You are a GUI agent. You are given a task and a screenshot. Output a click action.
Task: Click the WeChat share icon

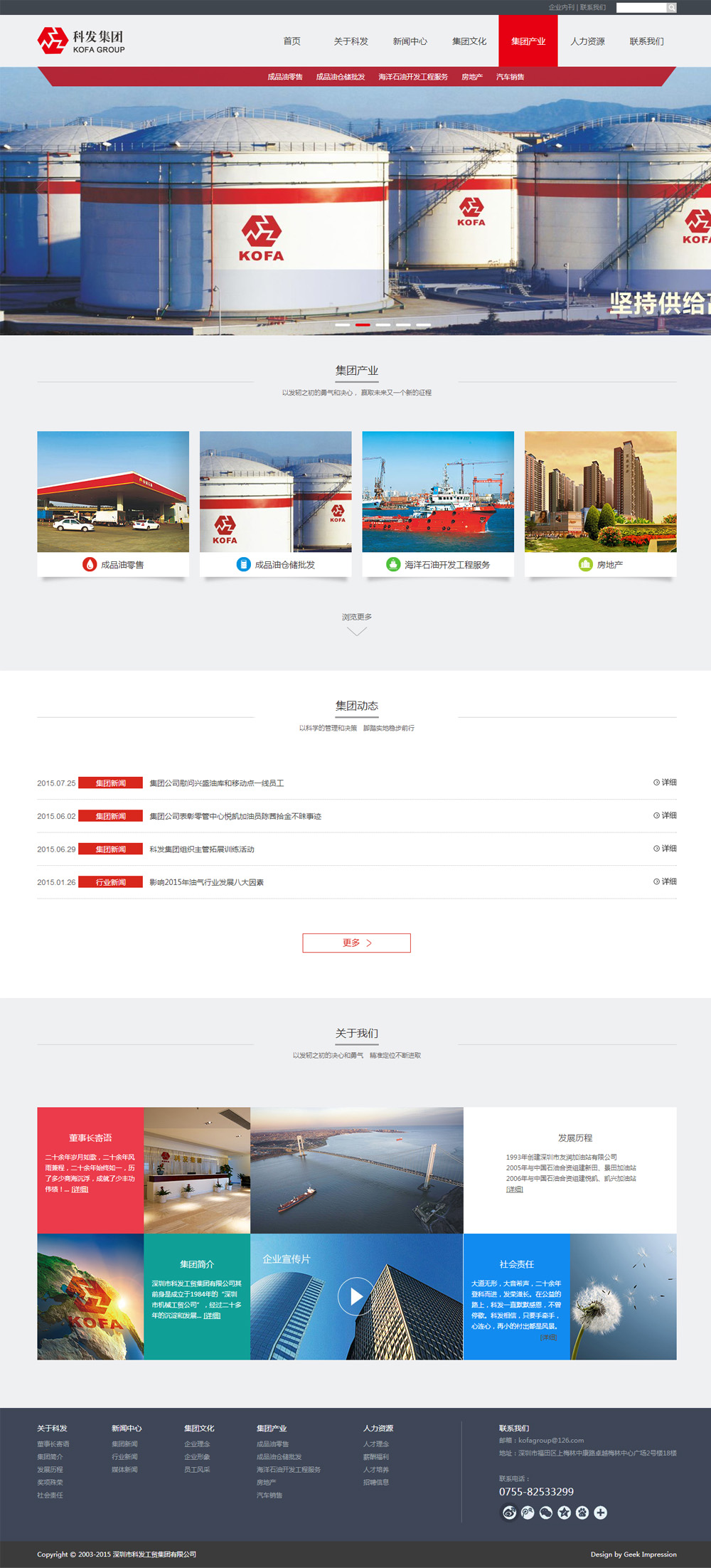coord(546,1513)
